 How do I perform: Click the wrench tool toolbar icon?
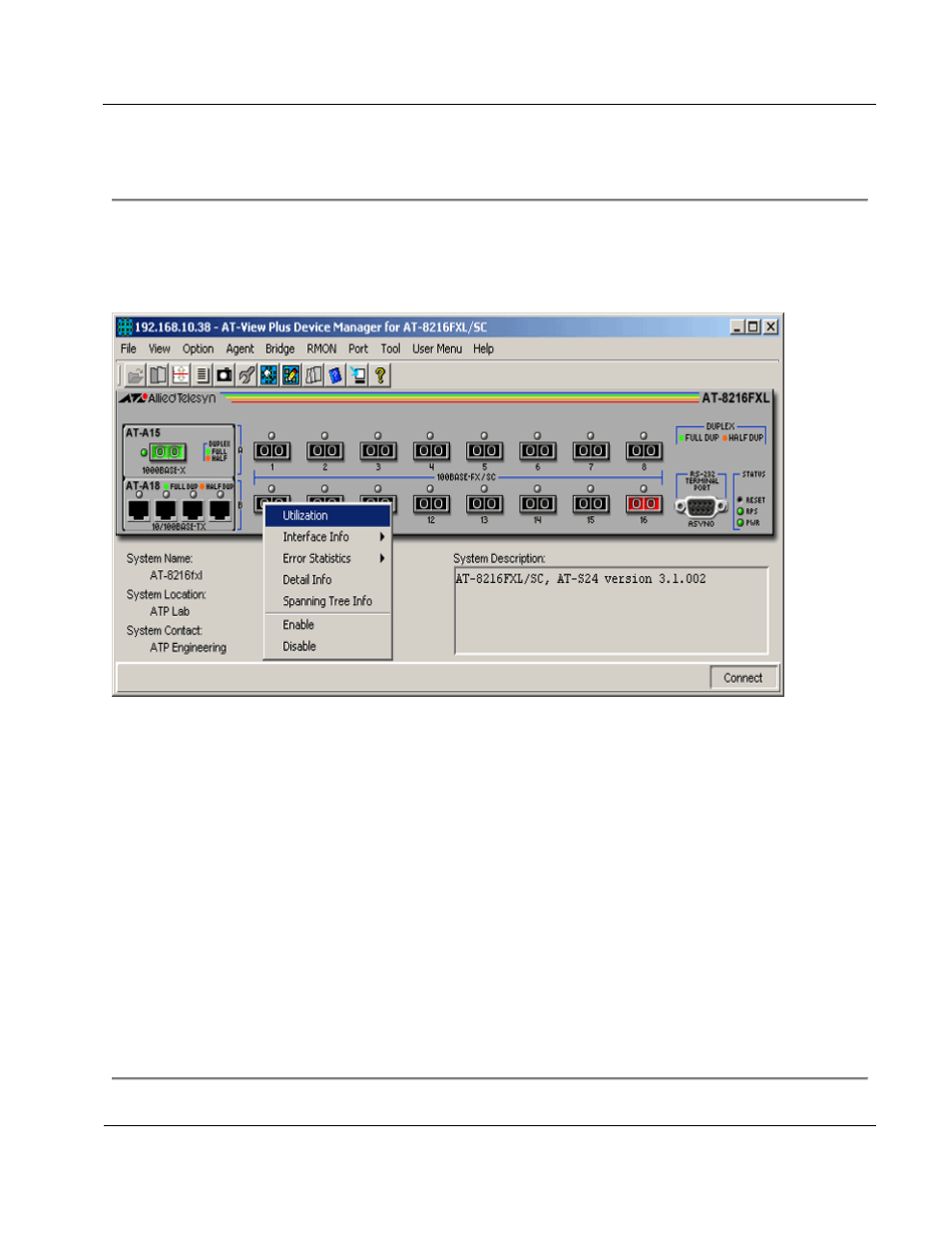pyautogui.click(x=246, y=375)
